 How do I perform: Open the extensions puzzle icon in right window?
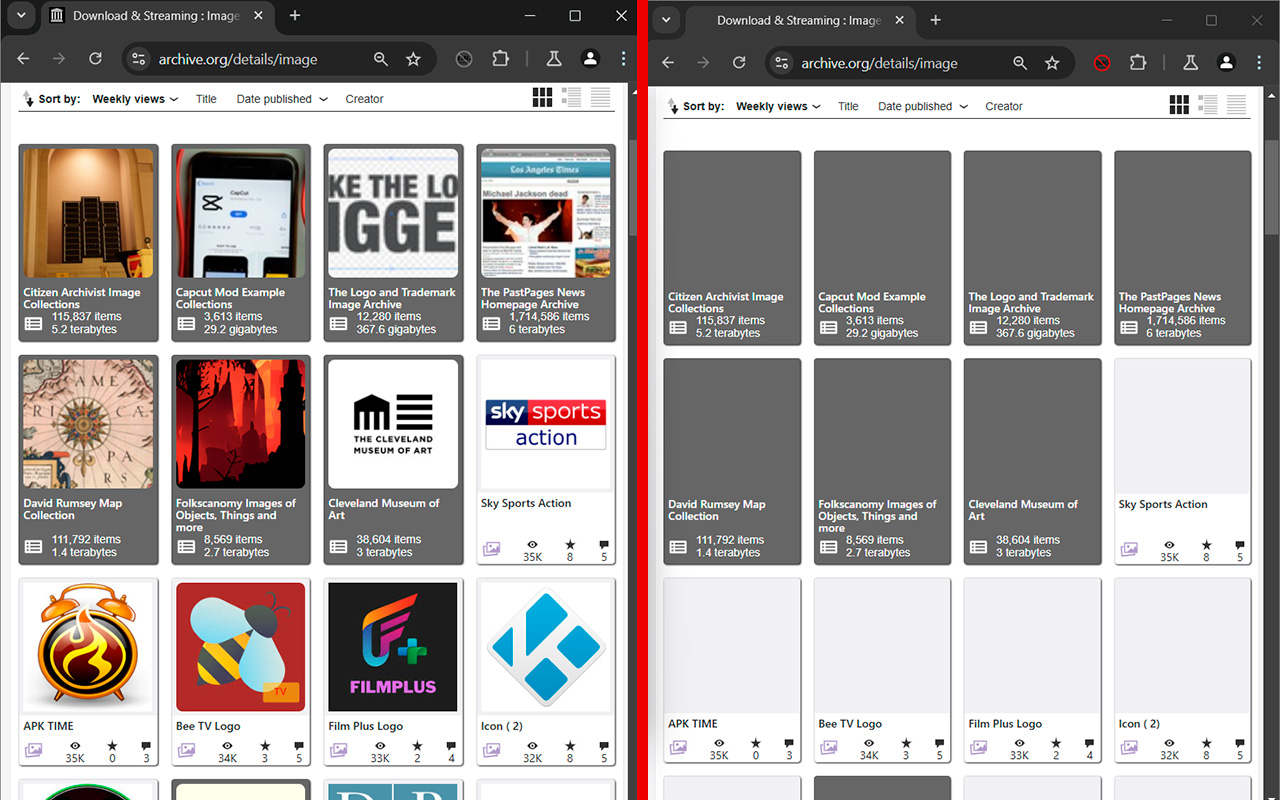tap(1138, 62)
